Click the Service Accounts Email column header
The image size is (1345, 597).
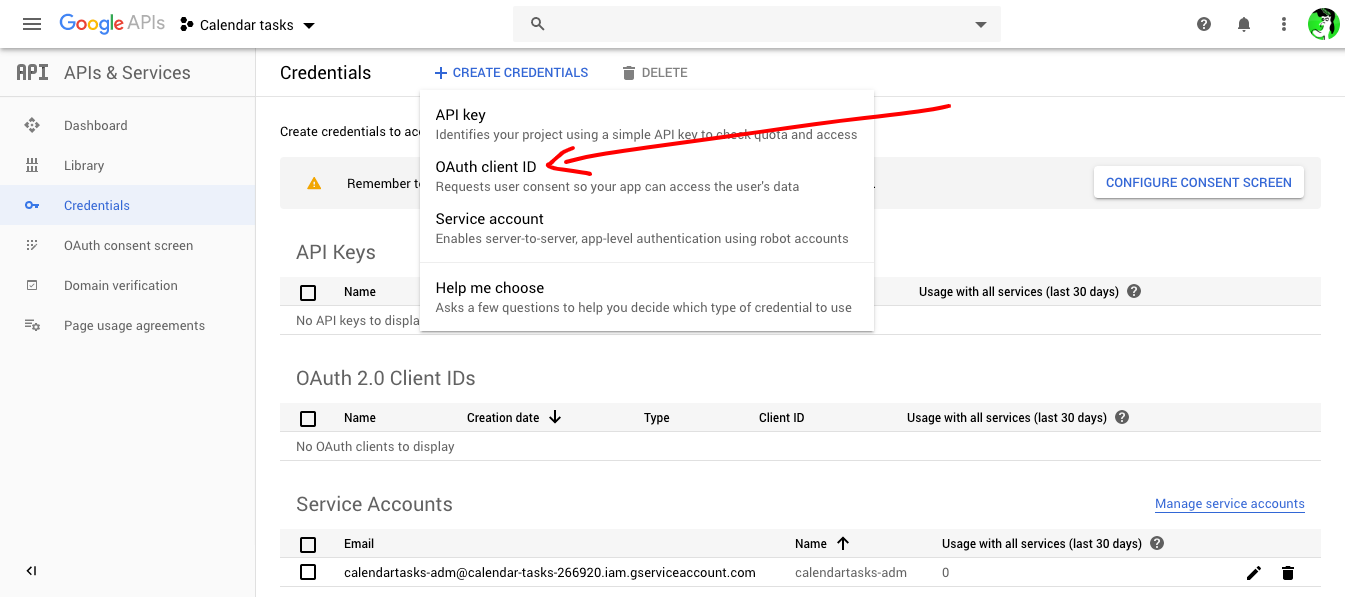[x=359, y=544]
